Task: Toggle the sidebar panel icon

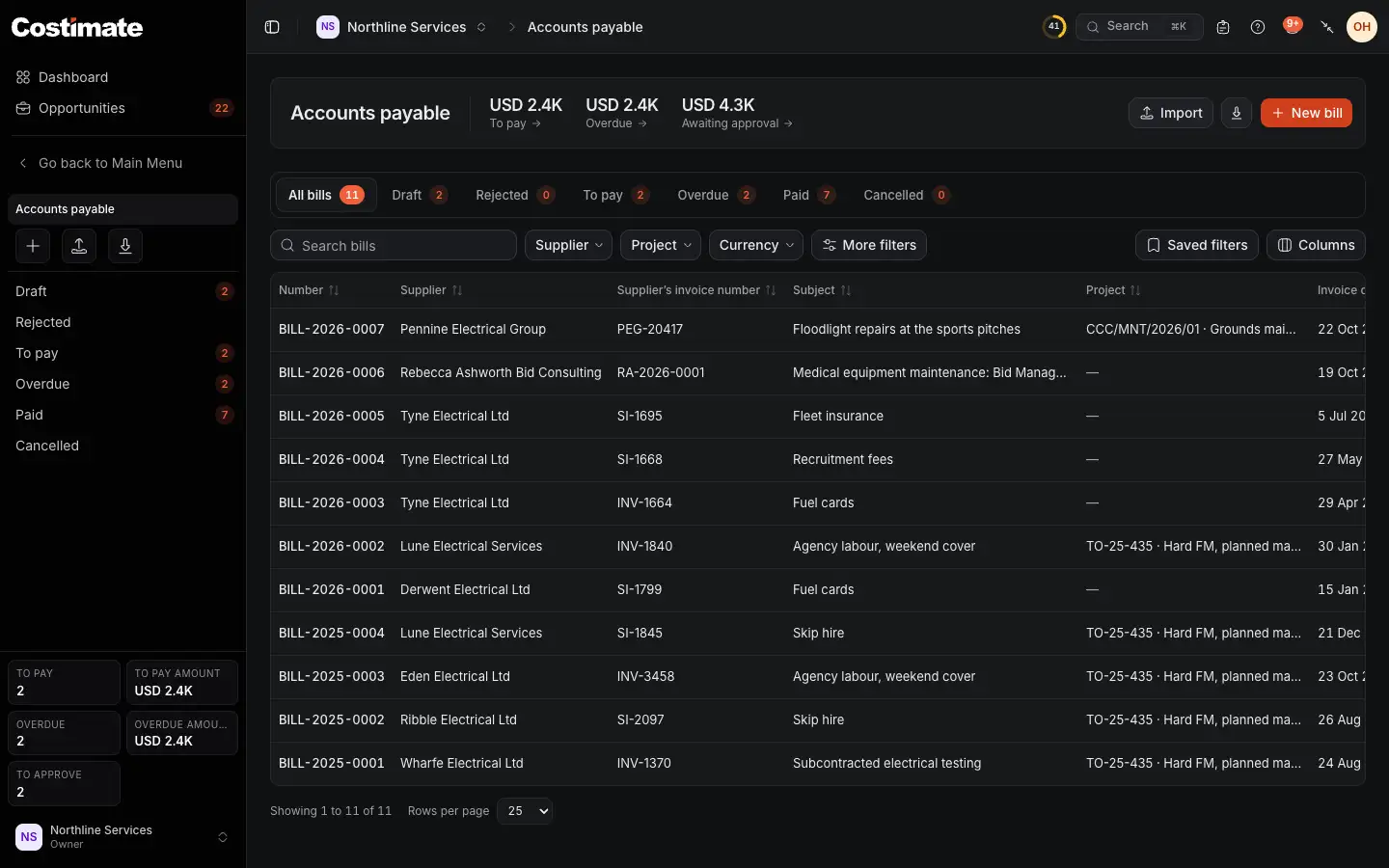Action: pos(272,27)
